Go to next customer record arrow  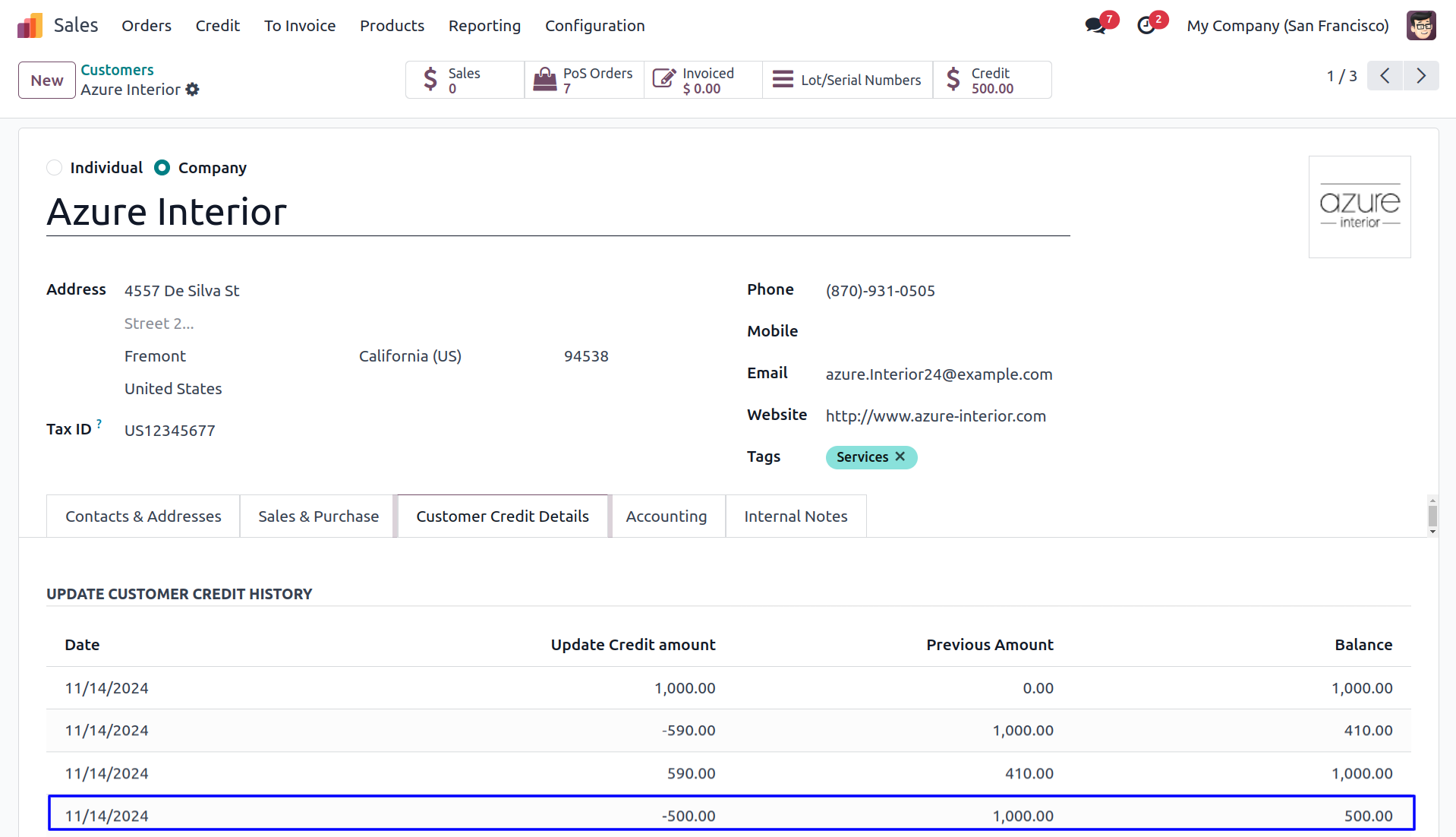coord(1420,76)
